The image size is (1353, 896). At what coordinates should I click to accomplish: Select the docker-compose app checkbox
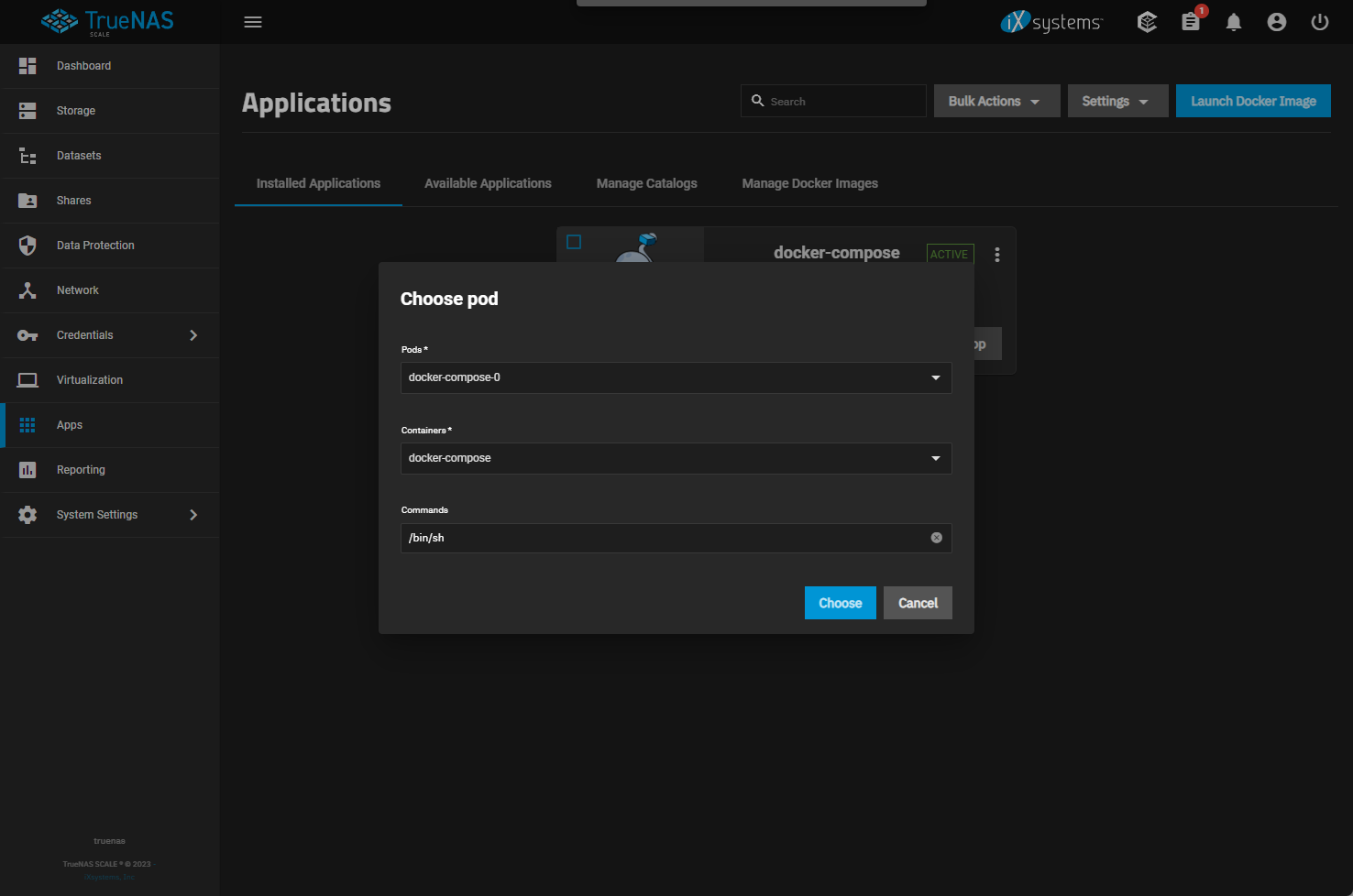574,242
